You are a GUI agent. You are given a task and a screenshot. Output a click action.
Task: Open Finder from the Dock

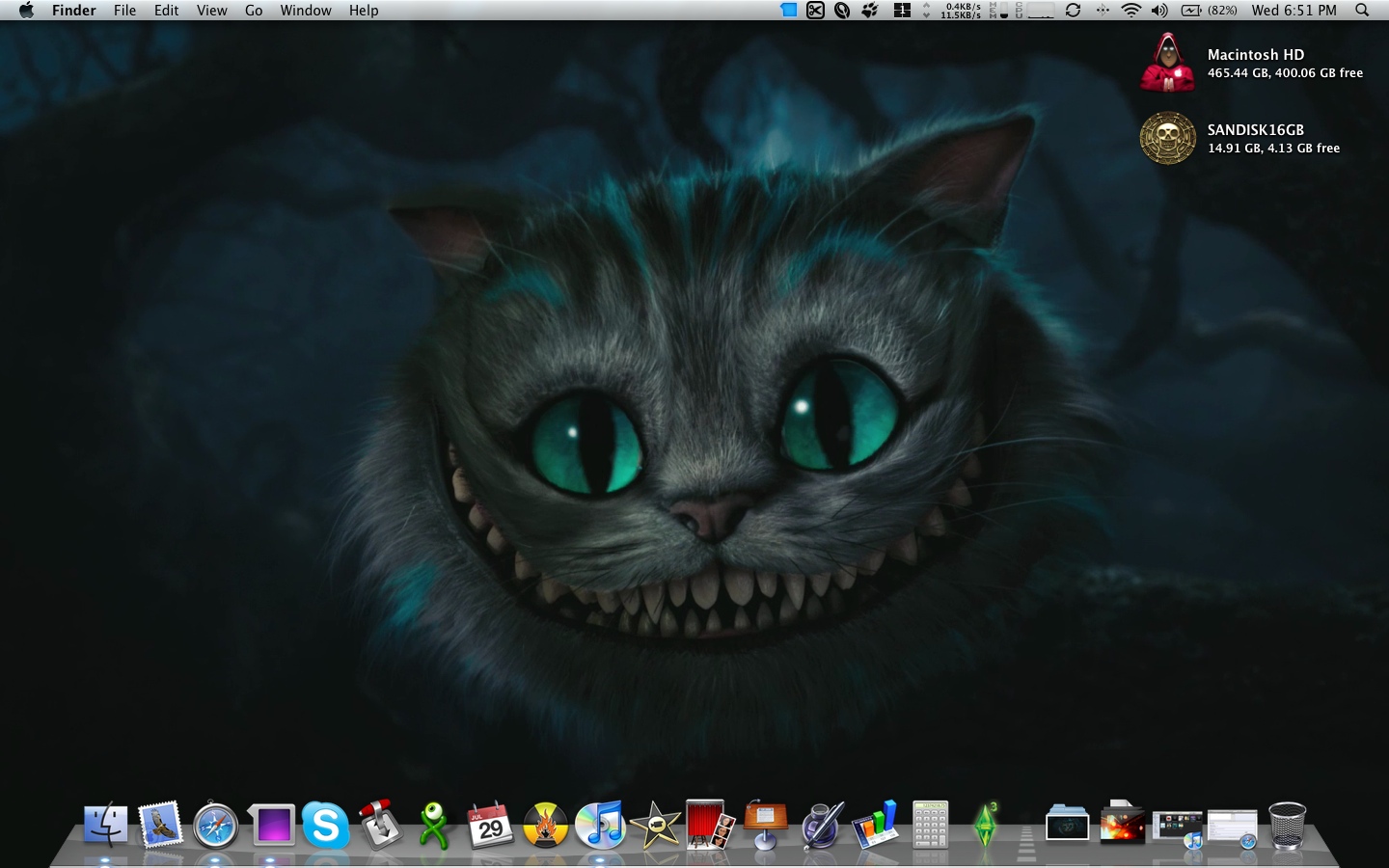[105, 826]
